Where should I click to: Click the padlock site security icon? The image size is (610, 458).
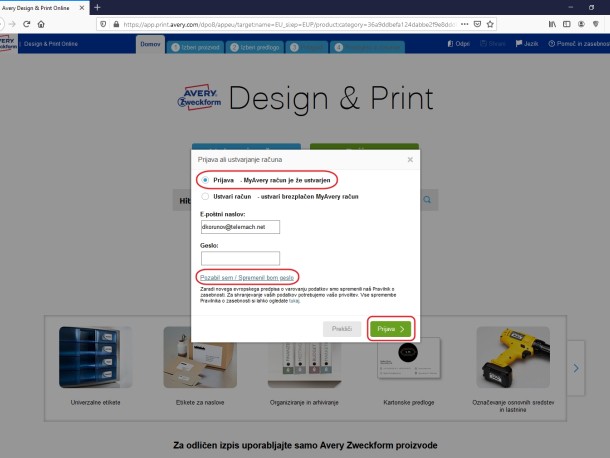116,24
